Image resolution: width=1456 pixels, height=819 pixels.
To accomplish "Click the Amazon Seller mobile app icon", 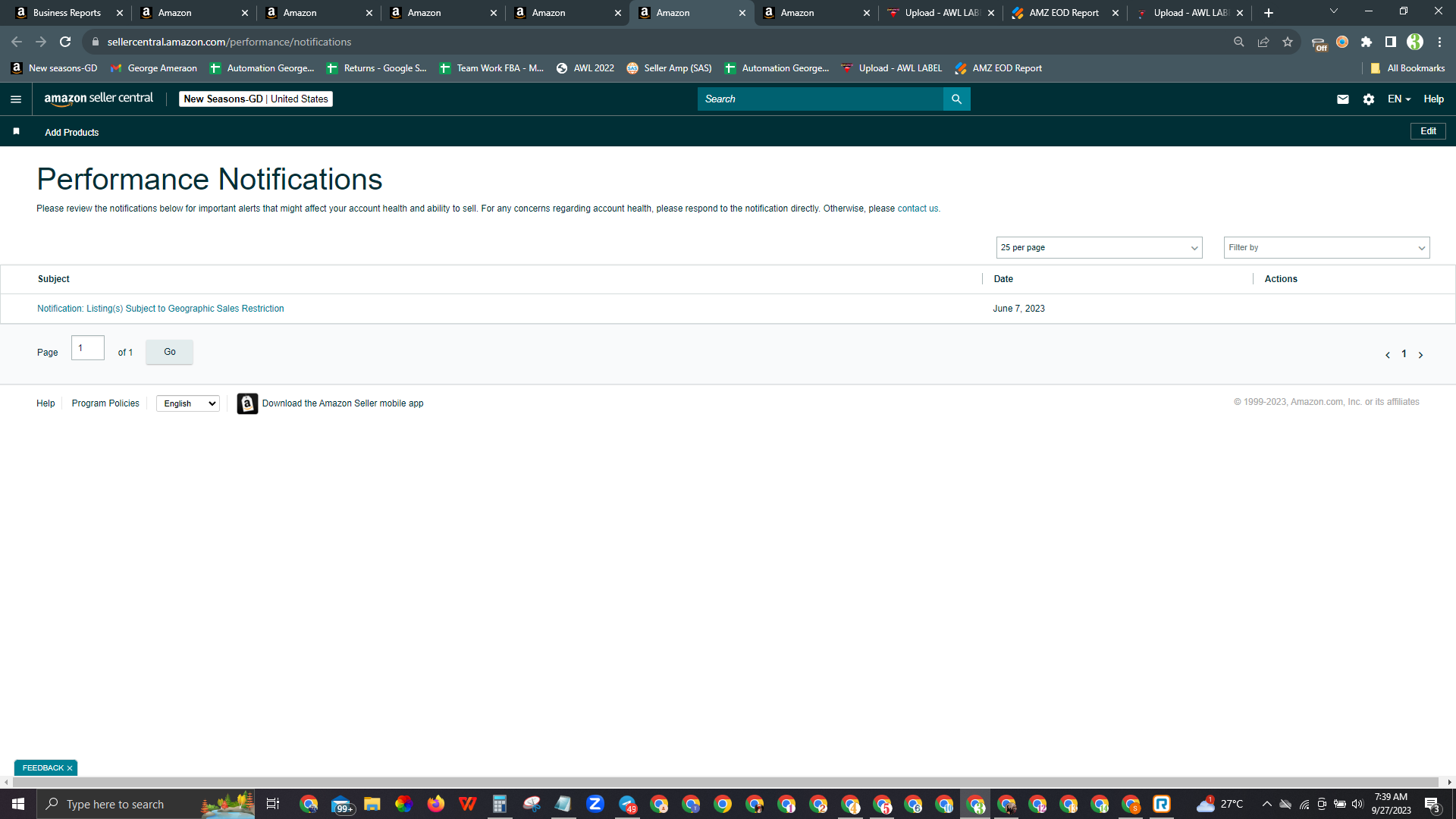I will [247, 403].
